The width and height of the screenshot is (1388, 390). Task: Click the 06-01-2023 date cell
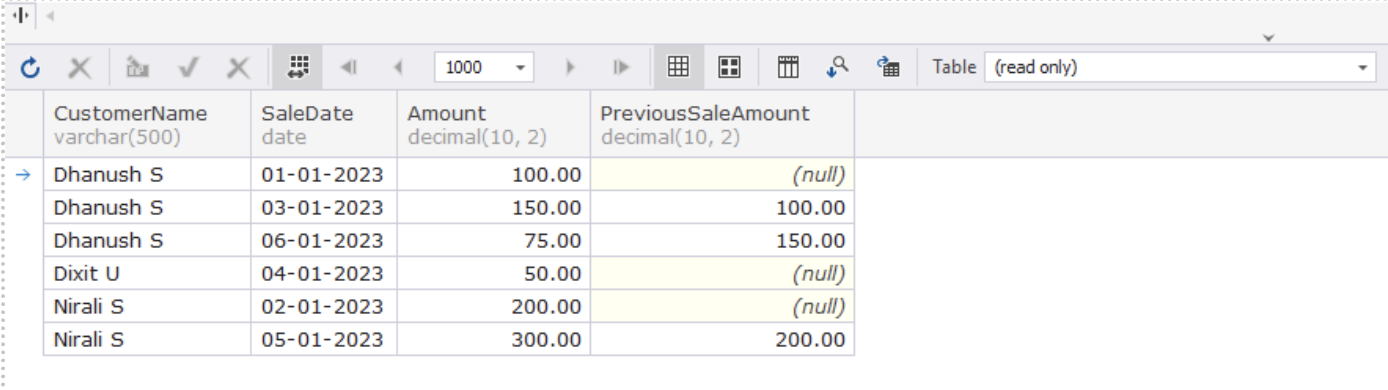(x=324, y=240)
